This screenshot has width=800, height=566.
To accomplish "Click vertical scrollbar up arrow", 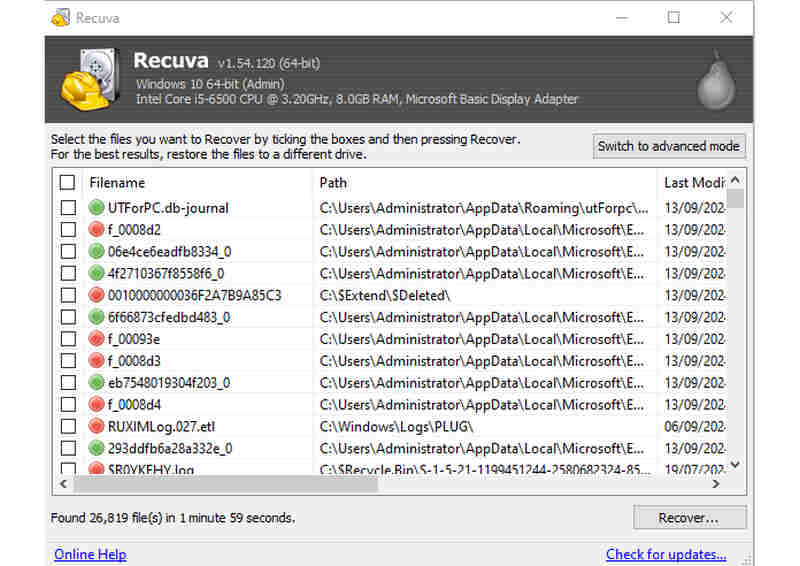I will 735,180.
